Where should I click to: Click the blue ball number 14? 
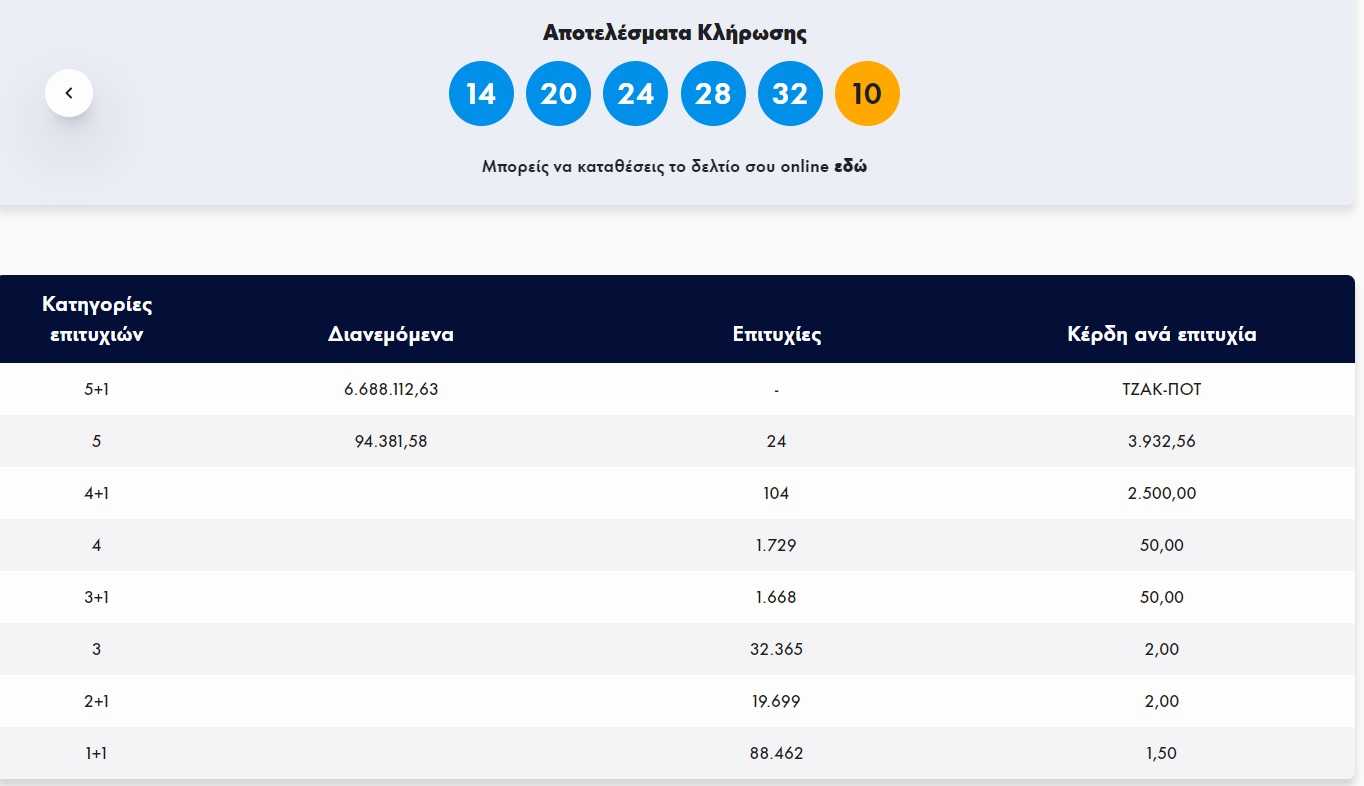coord(481,94)
